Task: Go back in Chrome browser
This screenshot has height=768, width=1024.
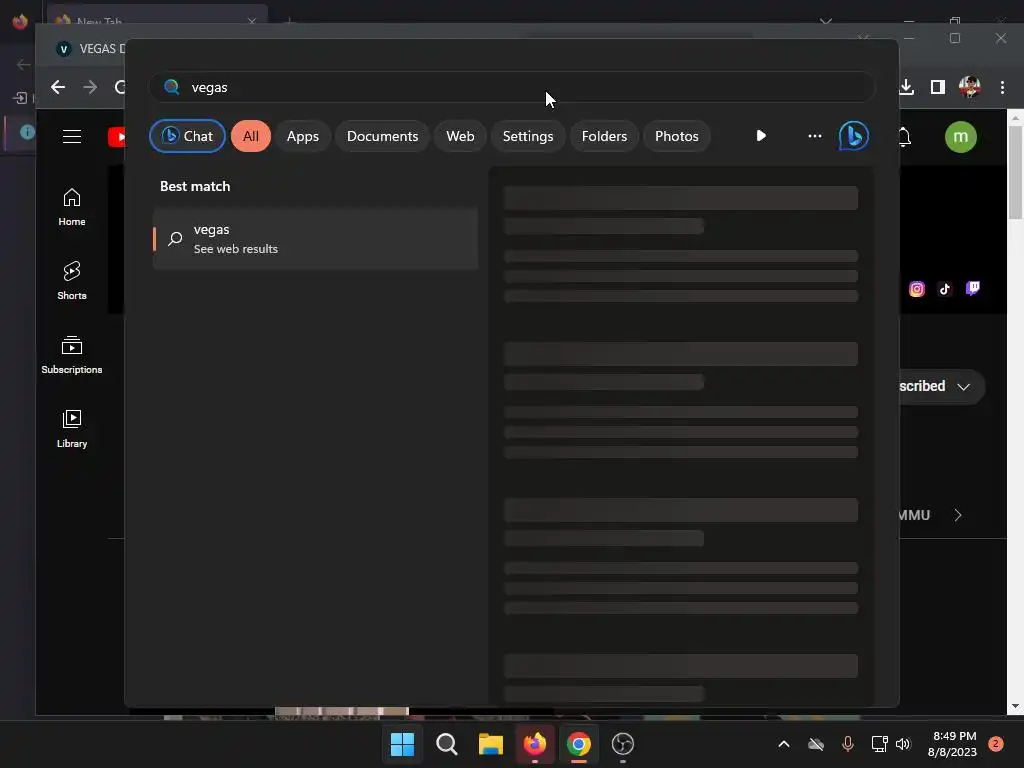Action: tap(57, 87)
